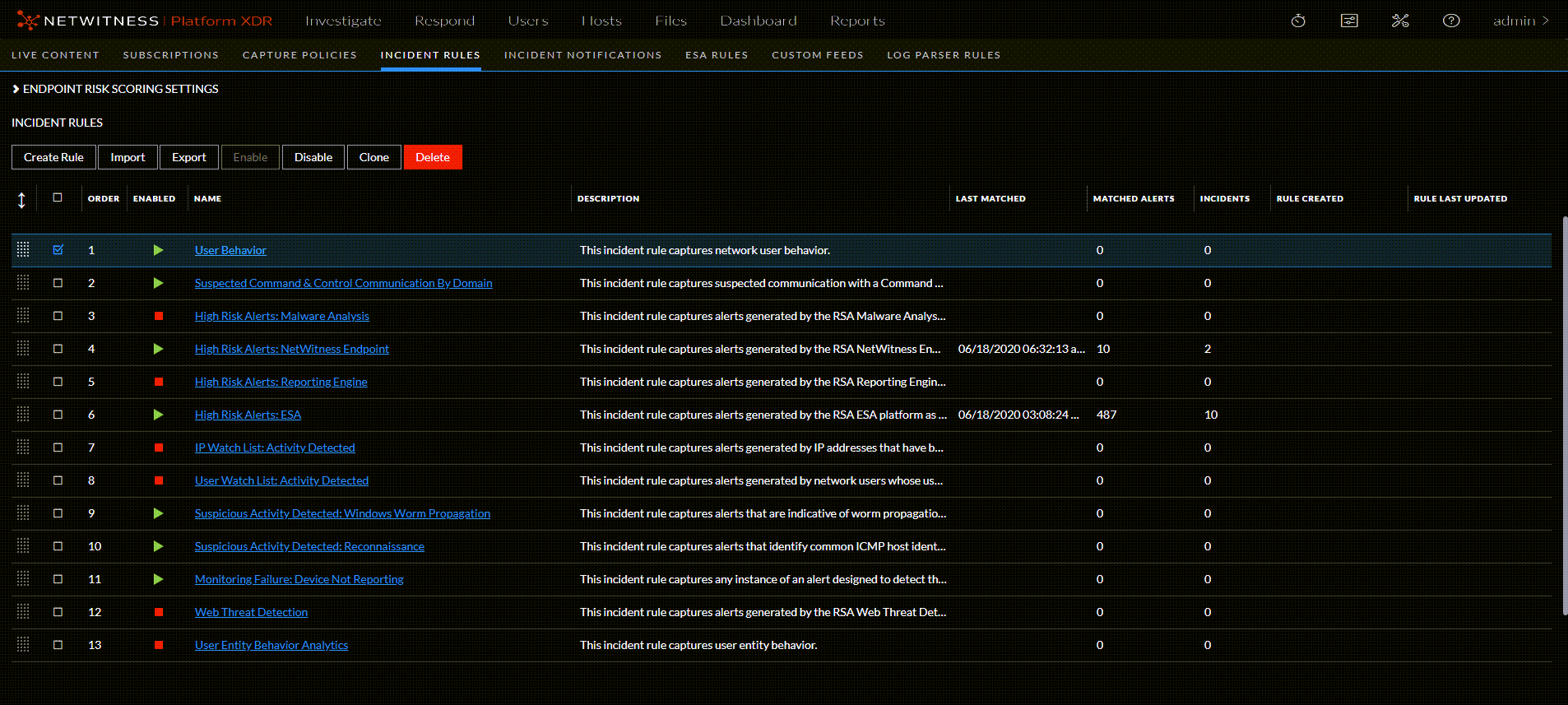Switch to the Incident Notifications tab
Image resolution: width=1568 pixels, height=705 pixels.
tap(583, 55)
